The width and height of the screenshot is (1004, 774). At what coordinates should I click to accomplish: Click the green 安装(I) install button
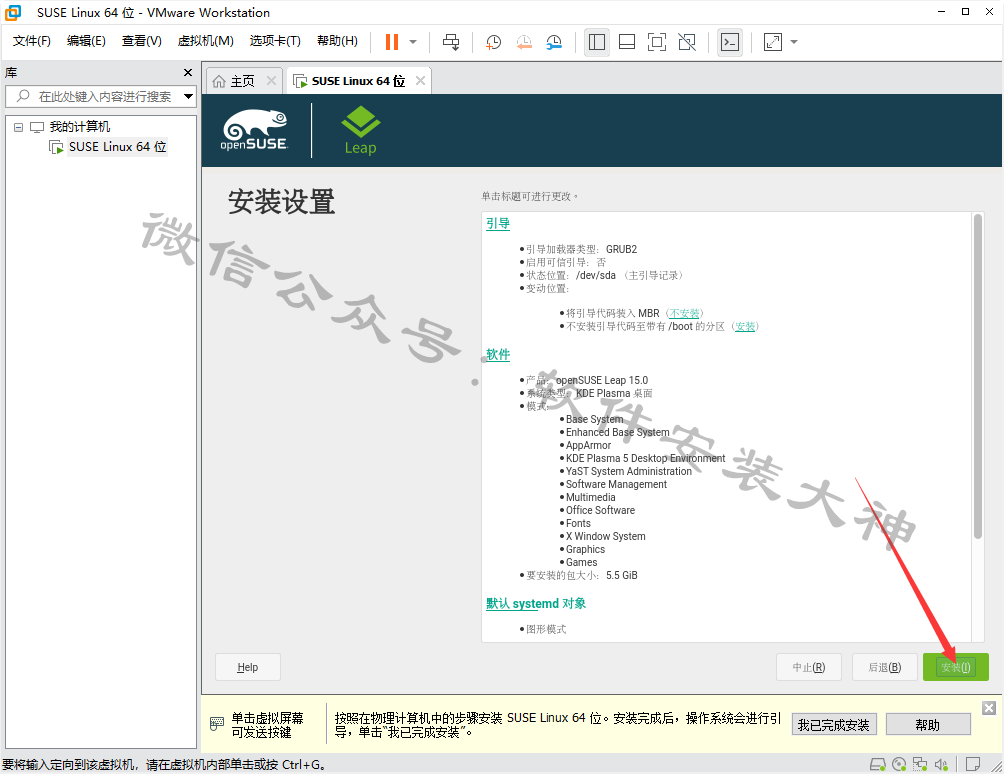coord(955,667)
